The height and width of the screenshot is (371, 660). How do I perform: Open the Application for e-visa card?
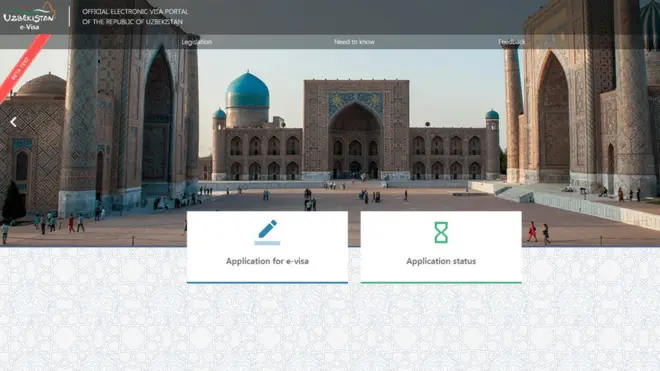tap(267, 247)
